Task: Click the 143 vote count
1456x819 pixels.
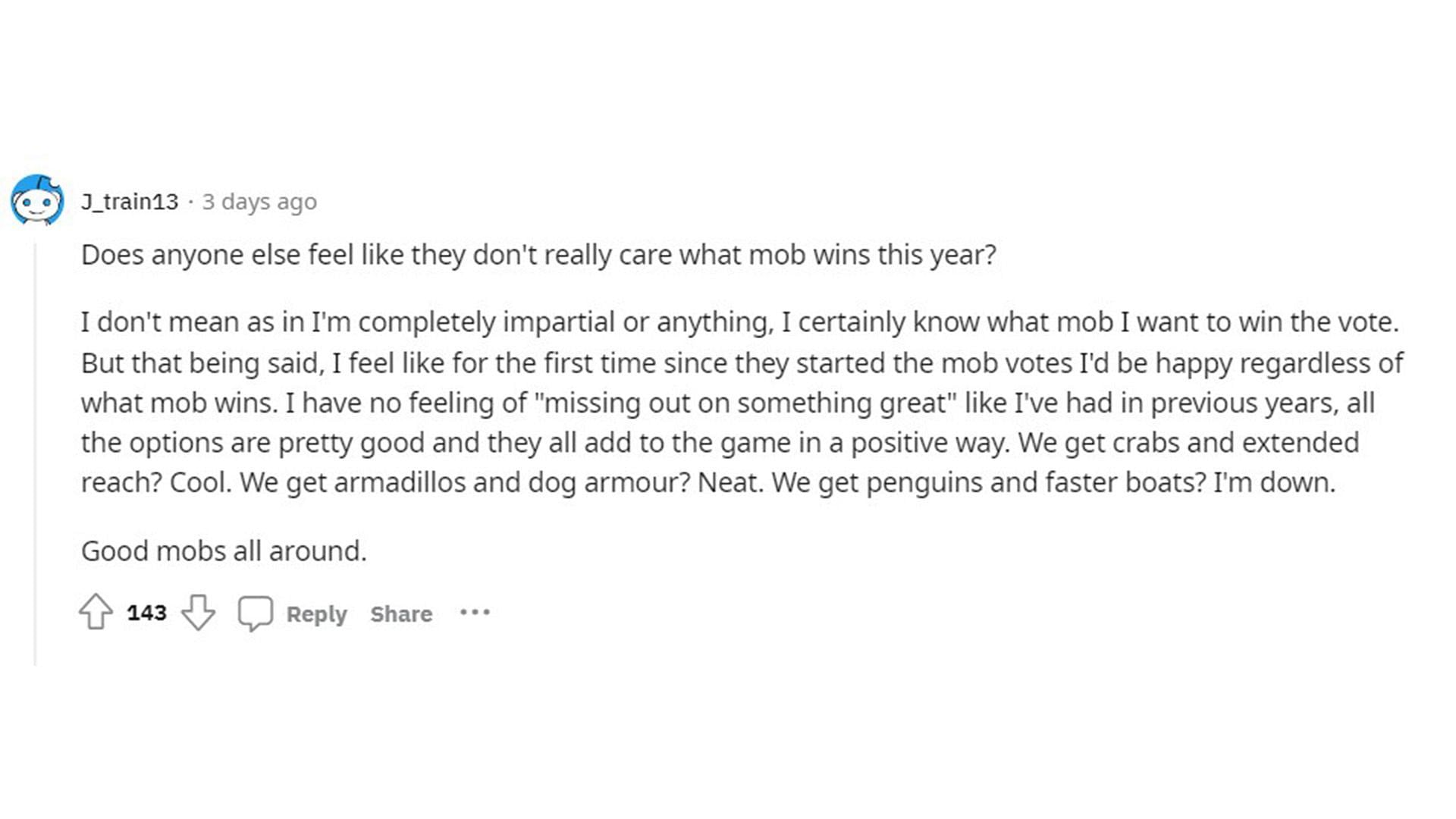Action: [146, 613]
